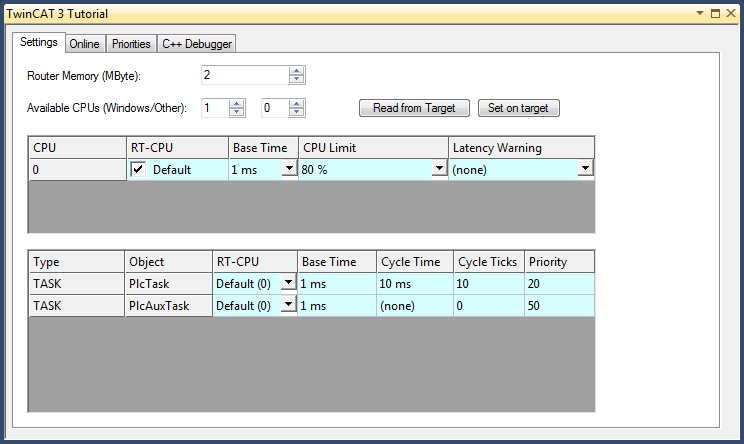The width and height of the screenshot is (744, 444).
Task: Click the Cycle Ticks column header
Action: [x=489, y=262]
